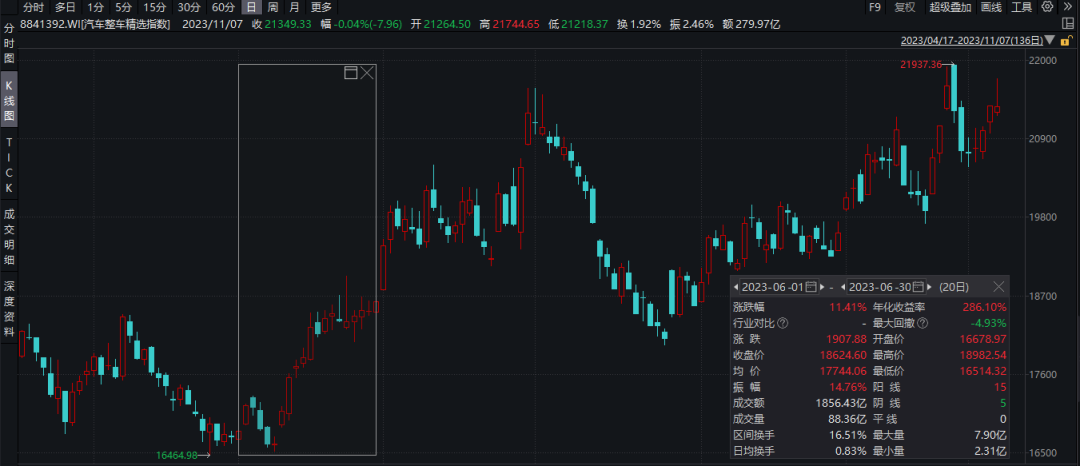
Task: Open 成交明细 in left sidebar
Action: point(9,237)
